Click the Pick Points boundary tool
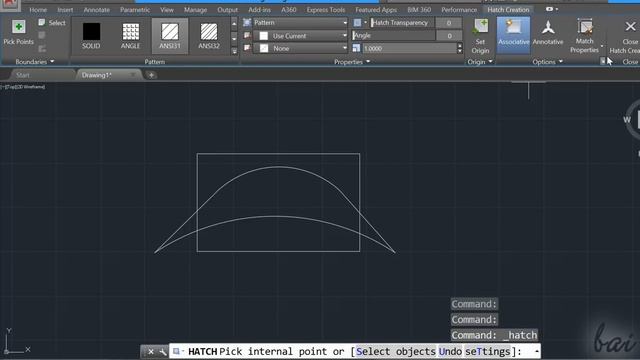This screenshot has height=360, width=640. [x=18, y=32]
